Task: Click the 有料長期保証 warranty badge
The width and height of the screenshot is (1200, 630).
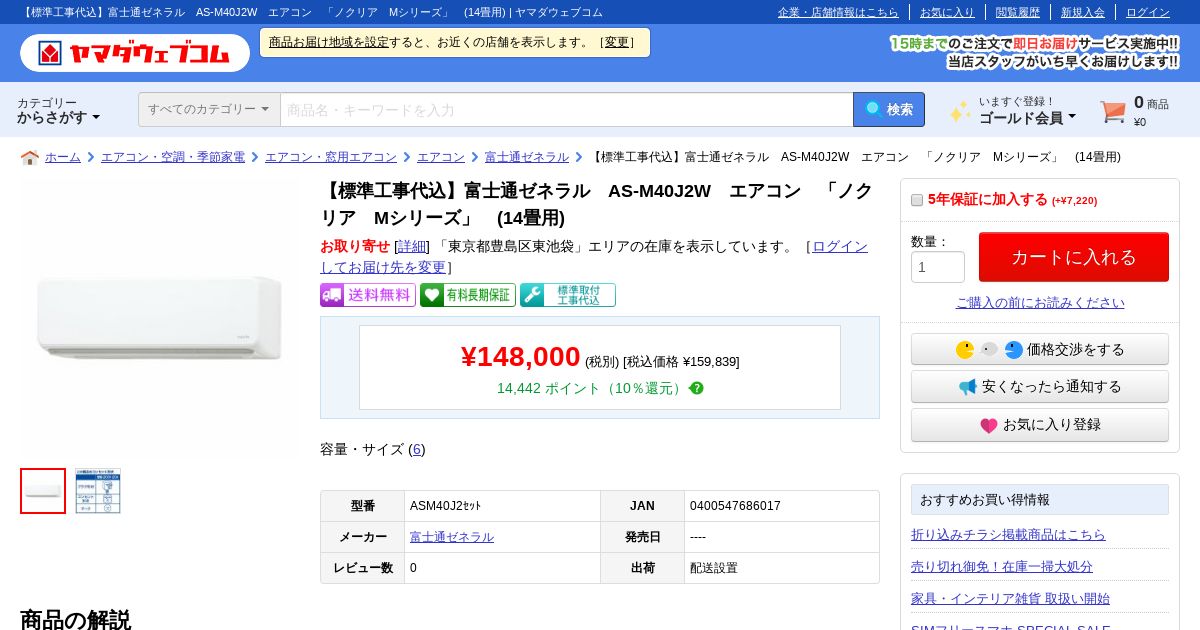Action: pos(468,295)
